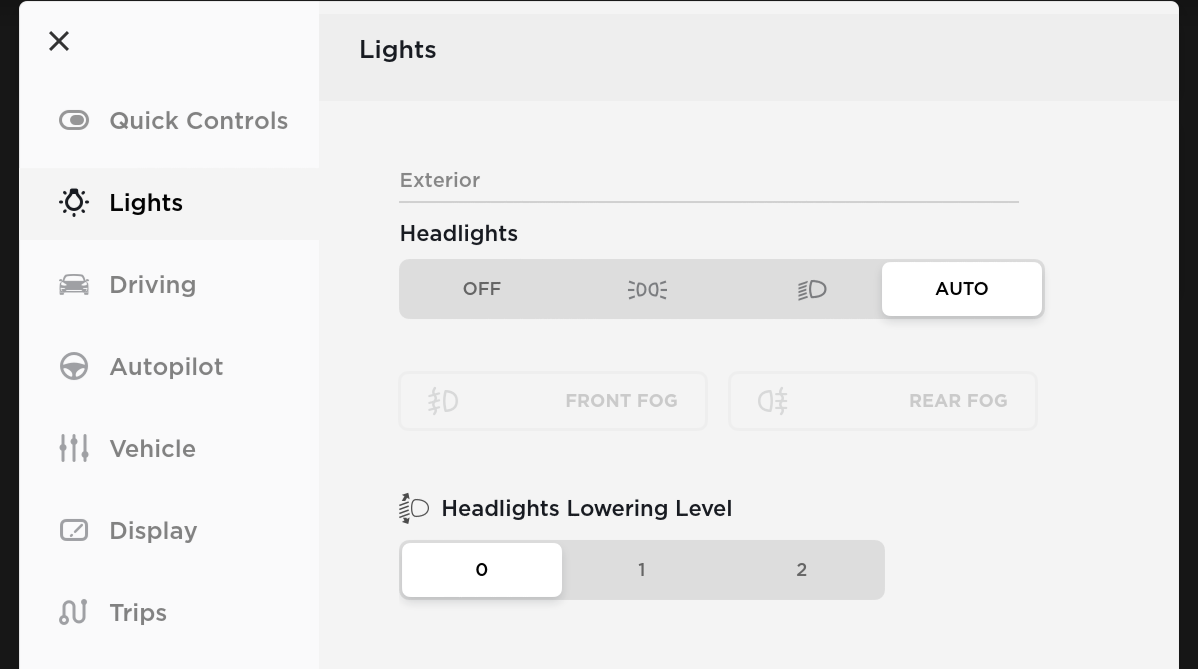1198x669 pixels.
Task: Click the Vehicle sliders icon
Action: [74, 448]
